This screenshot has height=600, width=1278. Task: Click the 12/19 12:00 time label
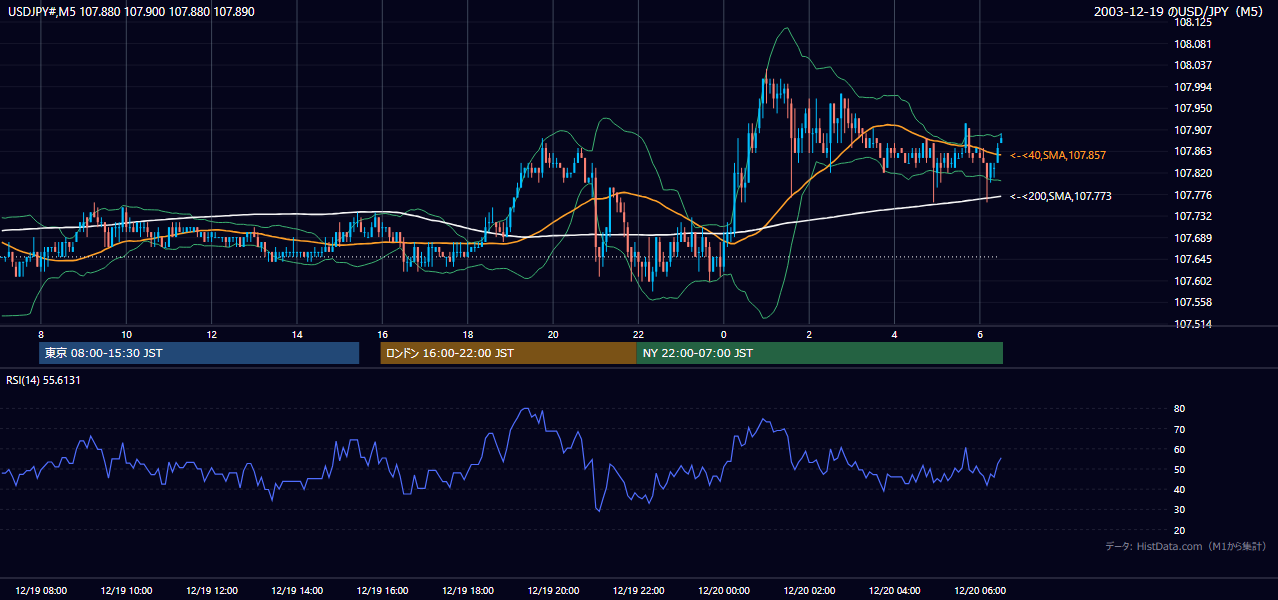pyautogui.click(x=212, y=591)
